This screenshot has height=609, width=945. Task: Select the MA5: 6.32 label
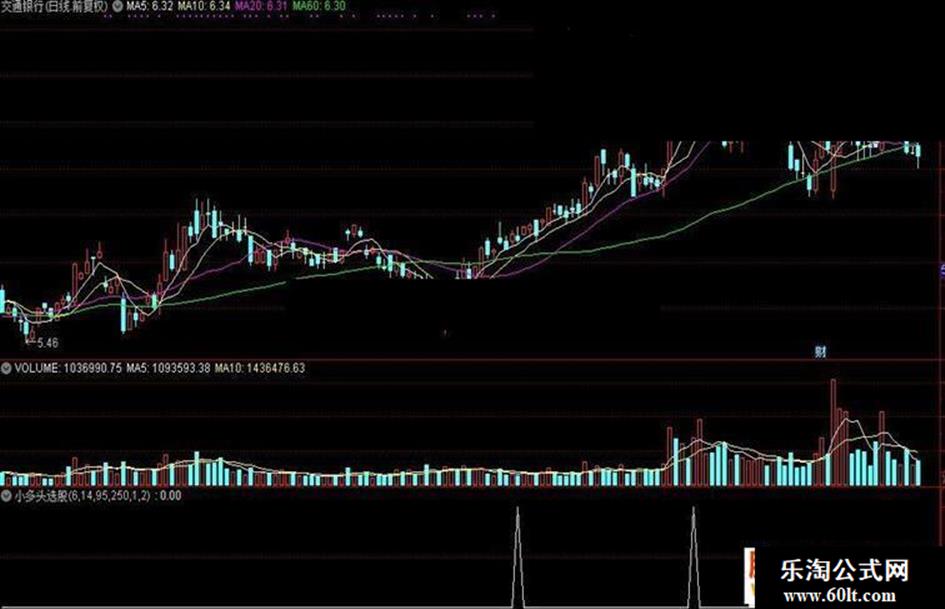(x=149, y=6)
